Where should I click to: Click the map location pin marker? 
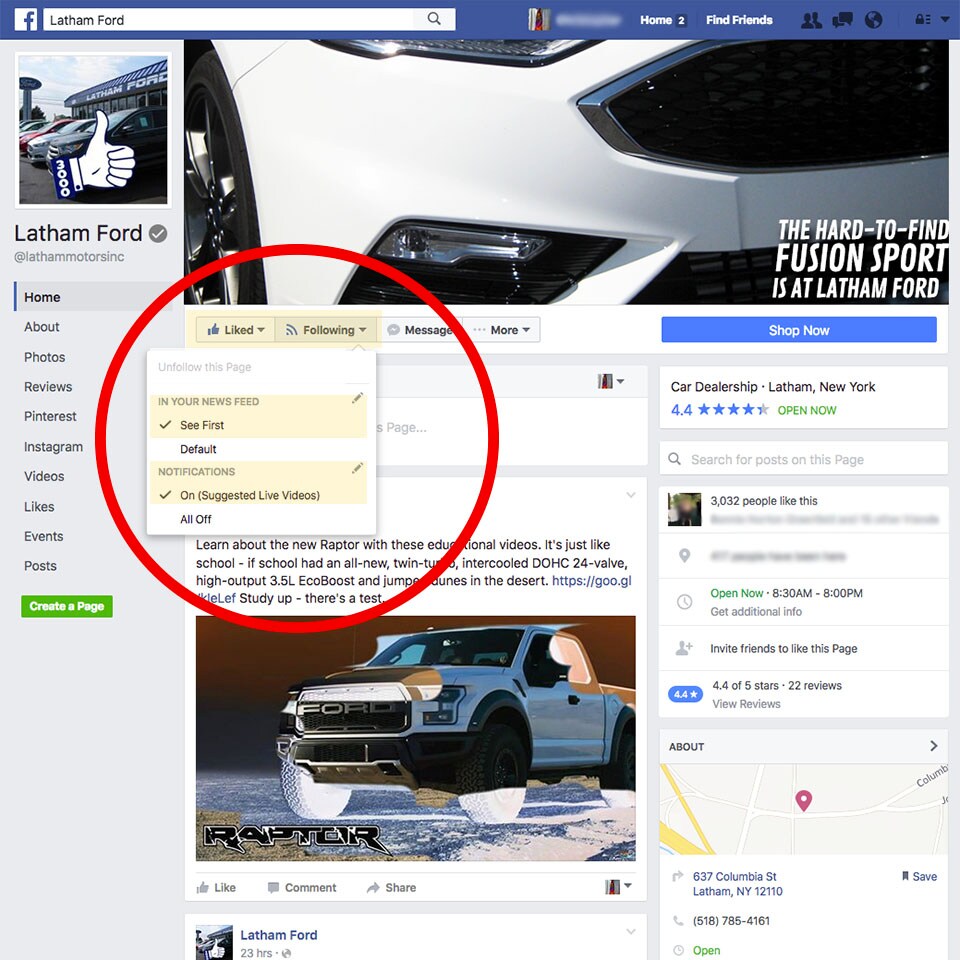(803, 800)
